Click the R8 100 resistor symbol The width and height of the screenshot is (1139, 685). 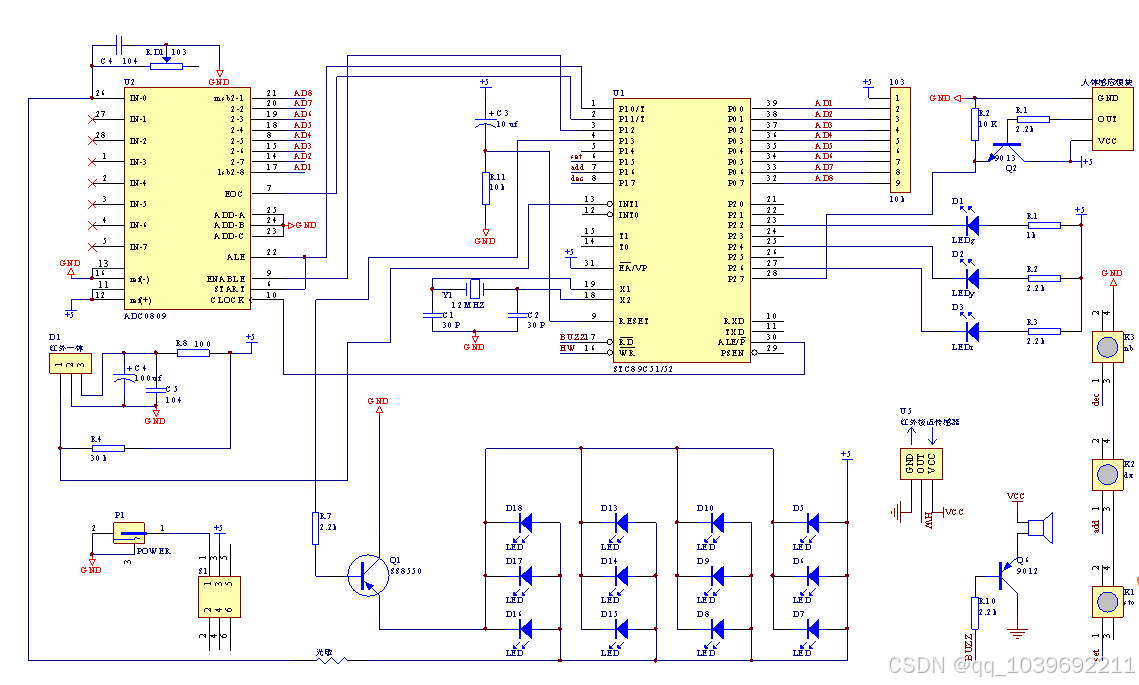[193, 353]
